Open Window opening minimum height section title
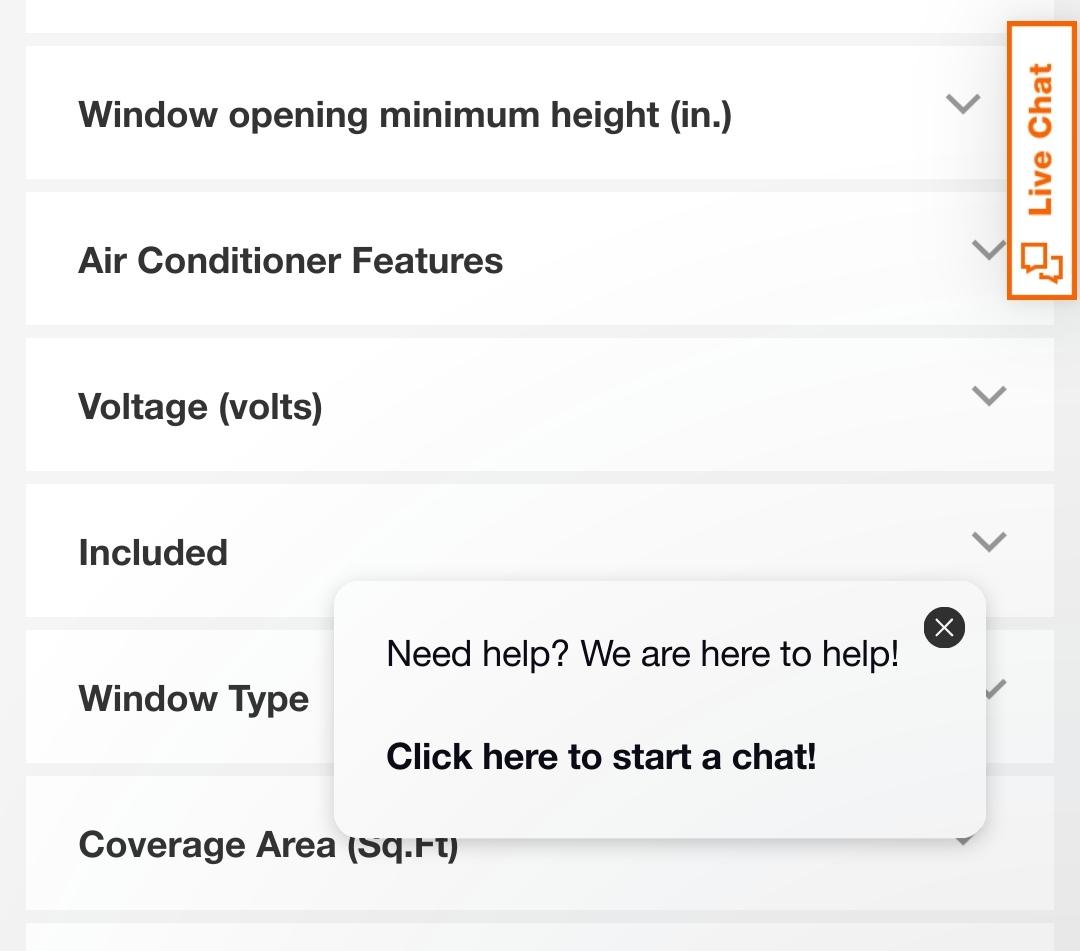The height and width of the screenshot is (951, 1080). tap(405, 114)
